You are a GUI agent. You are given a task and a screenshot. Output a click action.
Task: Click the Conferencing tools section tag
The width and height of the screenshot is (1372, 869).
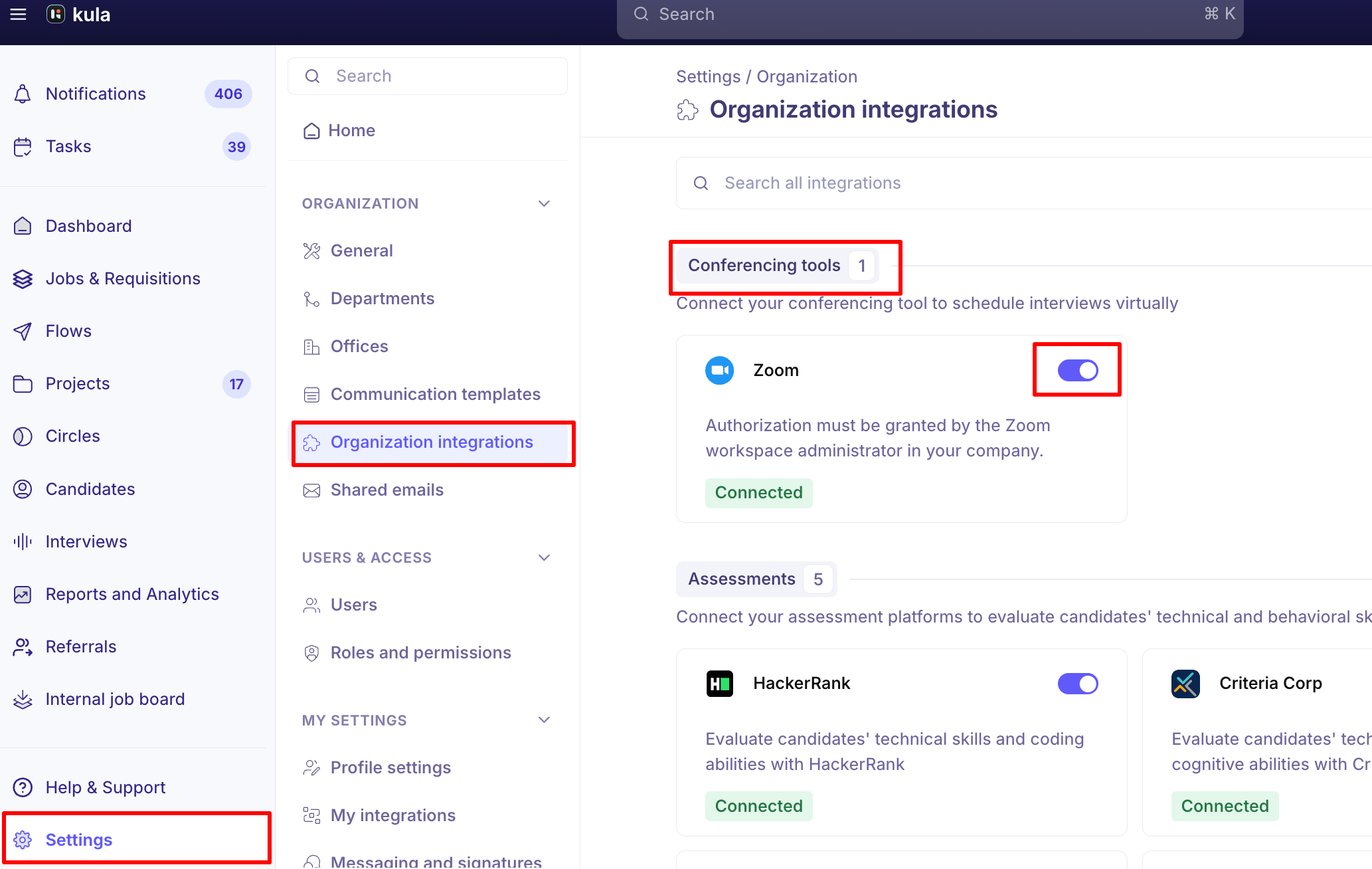pos(778,266)
